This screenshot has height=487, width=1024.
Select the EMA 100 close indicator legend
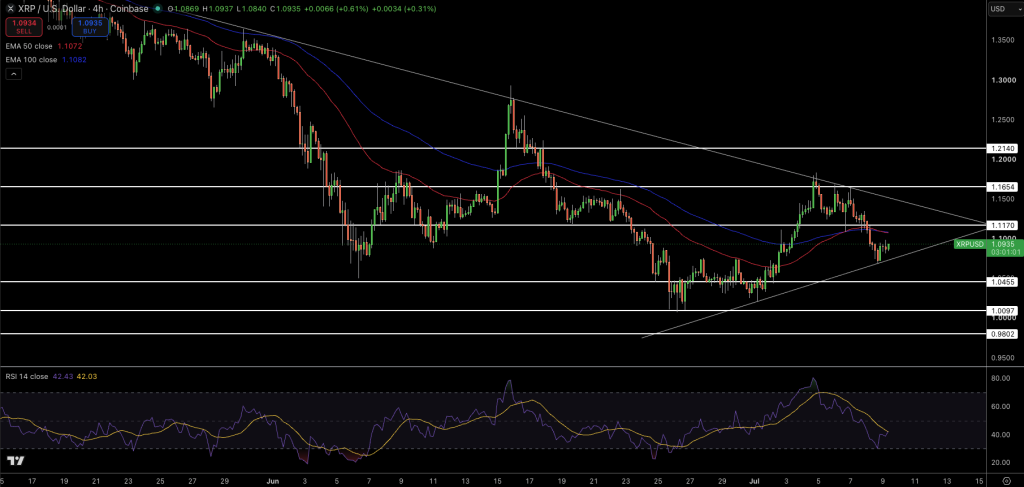coord(32,60)
